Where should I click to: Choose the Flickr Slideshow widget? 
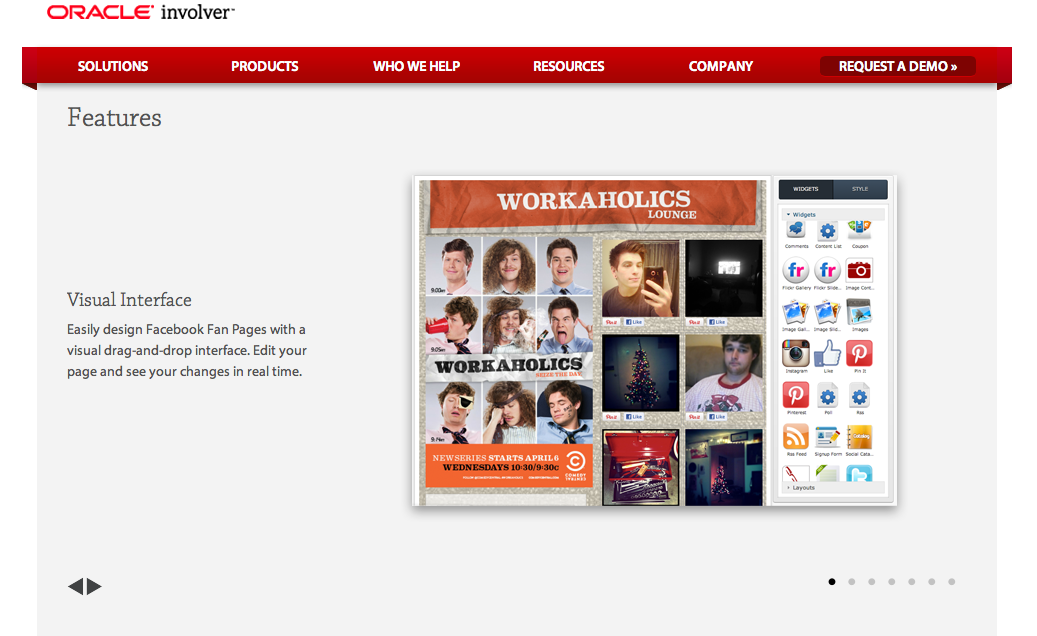point(827,270)
